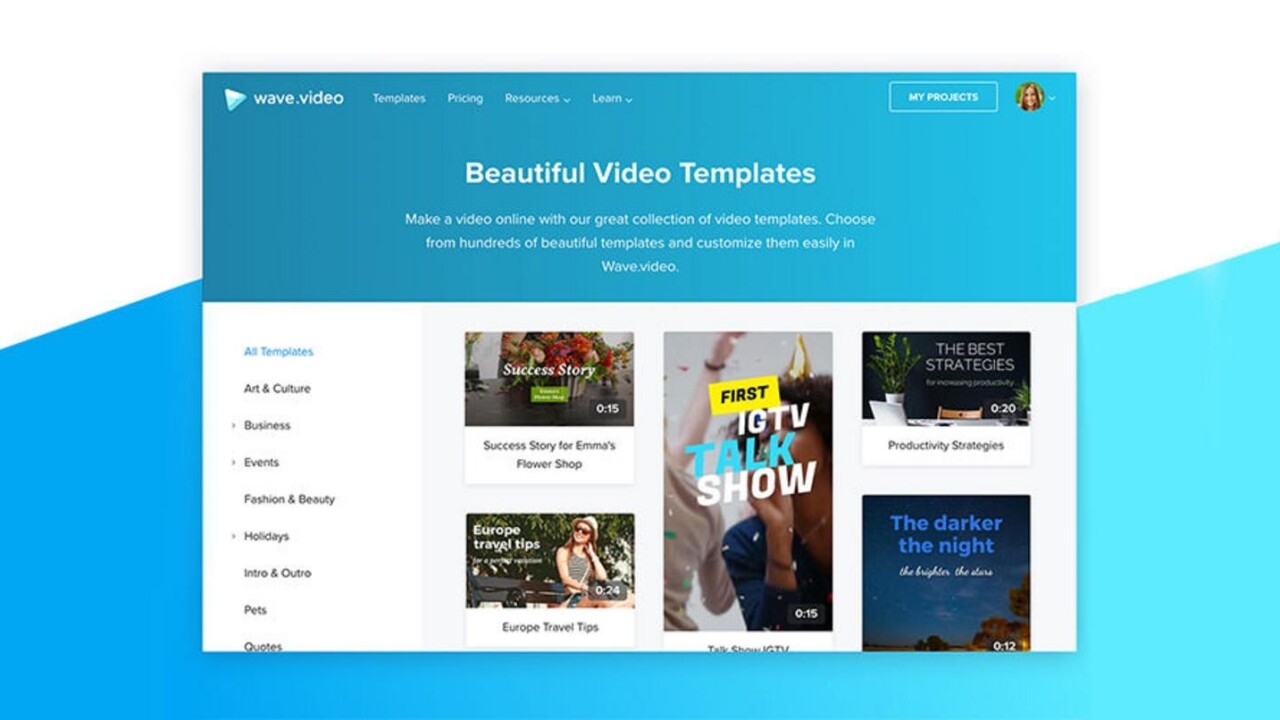Expand the Learn dropdown menu
The image size is (1280, 720).
(612, 98)
